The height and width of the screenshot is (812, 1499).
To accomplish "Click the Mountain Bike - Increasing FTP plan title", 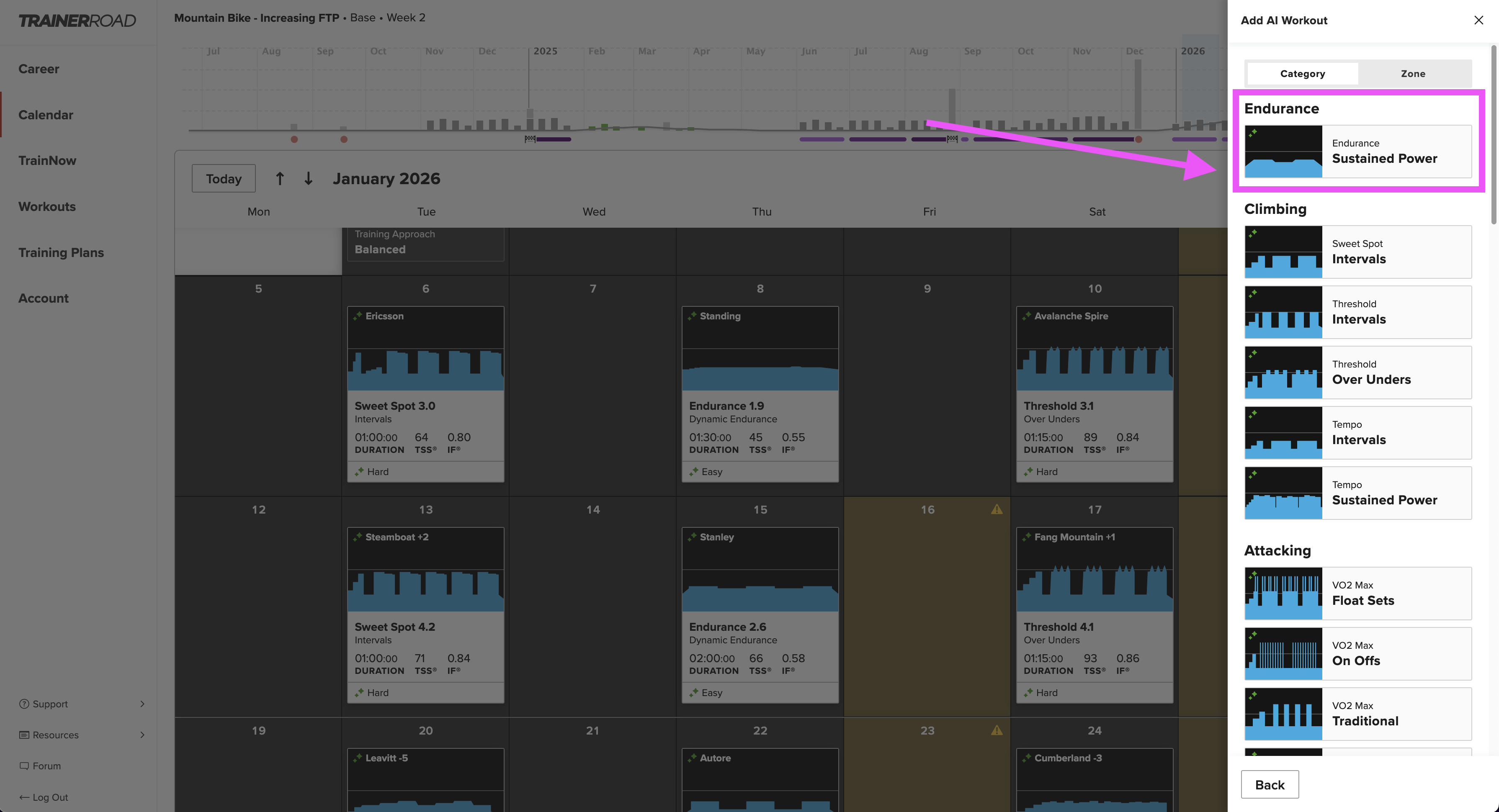I will [257, 18].
